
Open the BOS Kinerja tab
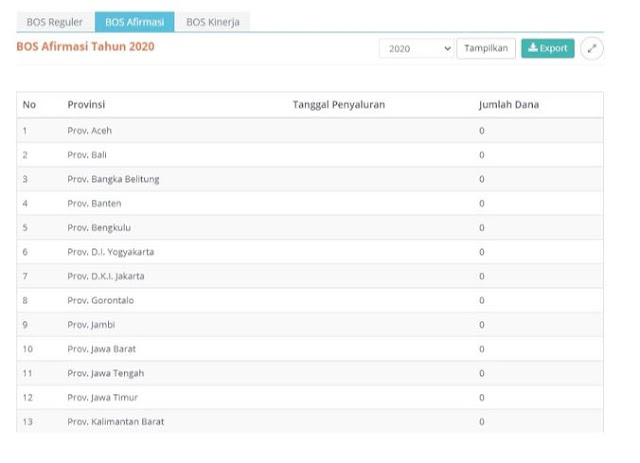coord(213,22)
